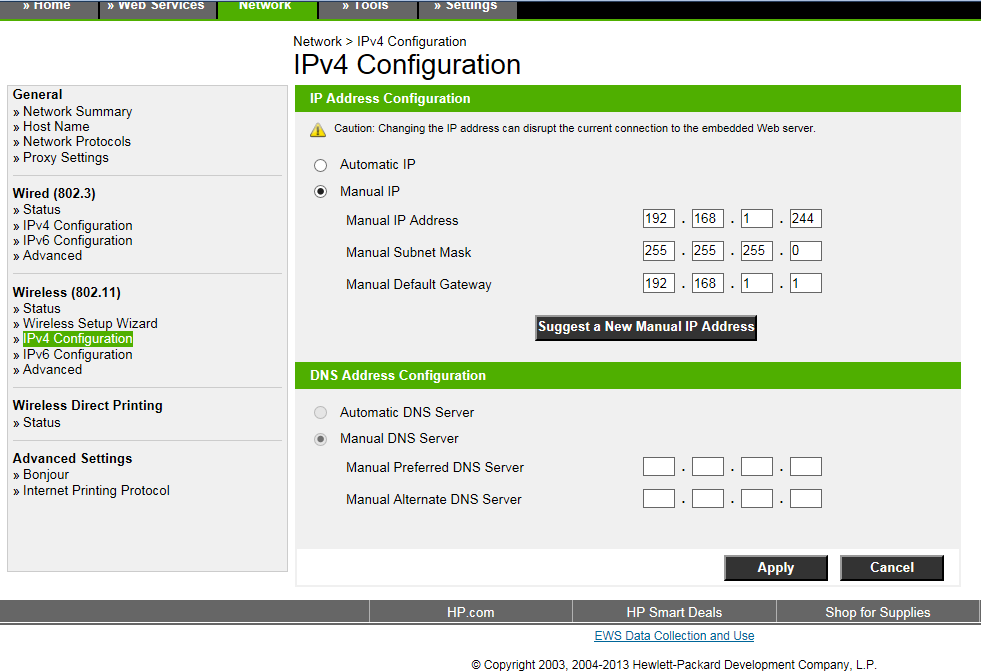
Task: Click the Cancel button
Action: tap(891, 567)
